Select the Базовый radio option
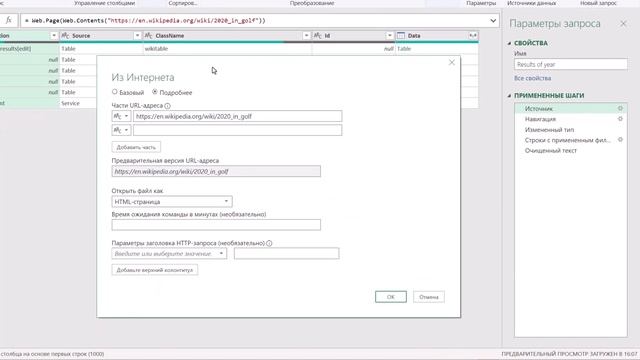This screenshot has width=640, height=360. pyautogui.click(x=115, y=92)
